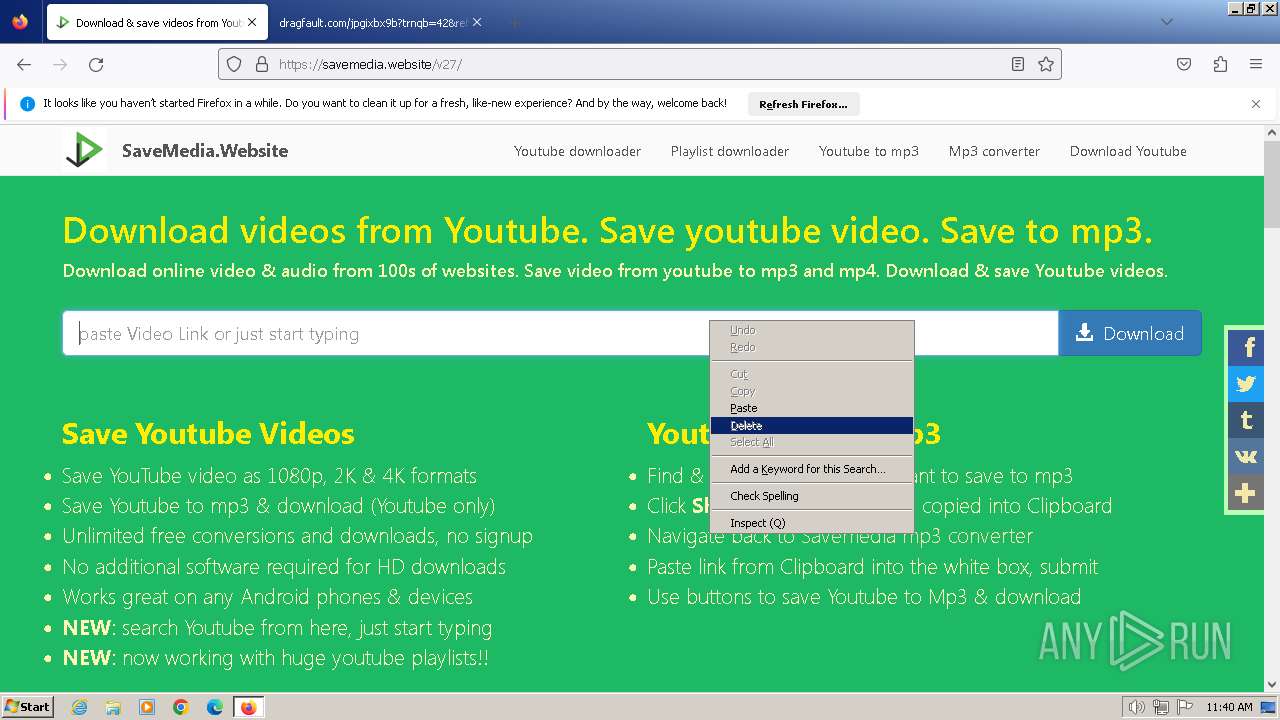Viewport: 1280px width, 720px height.
Task: Click the Save Youtube Videos heading
Action: 208,433
